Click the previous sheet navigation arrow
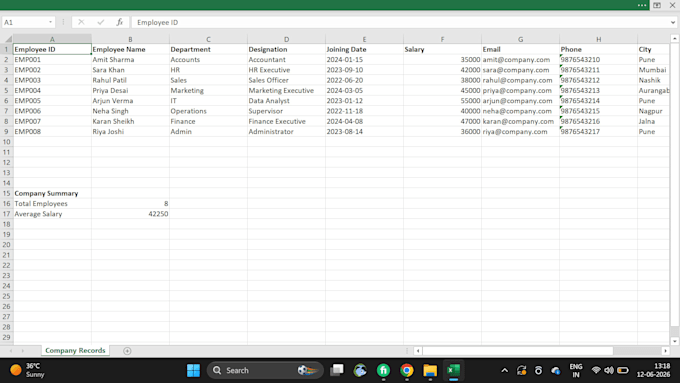 (x=11, y=351)
